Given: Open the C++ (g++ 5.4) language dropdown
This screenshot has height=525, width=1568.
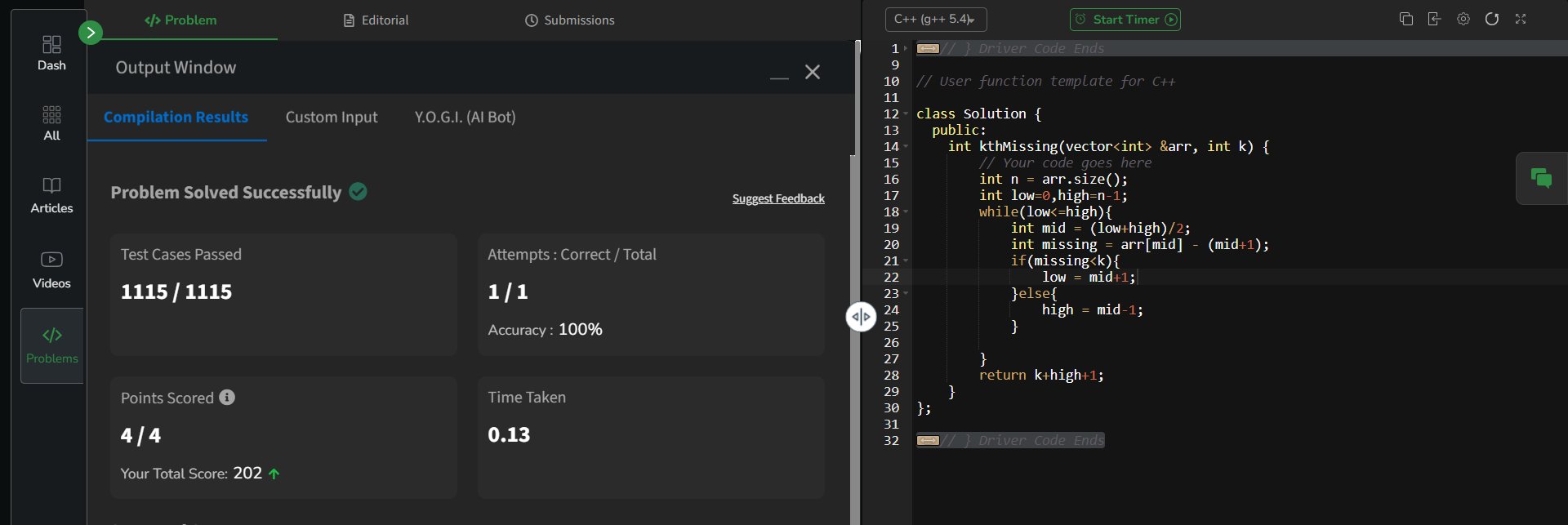Looking at the screenshot, I should click(x=935, y=20).
